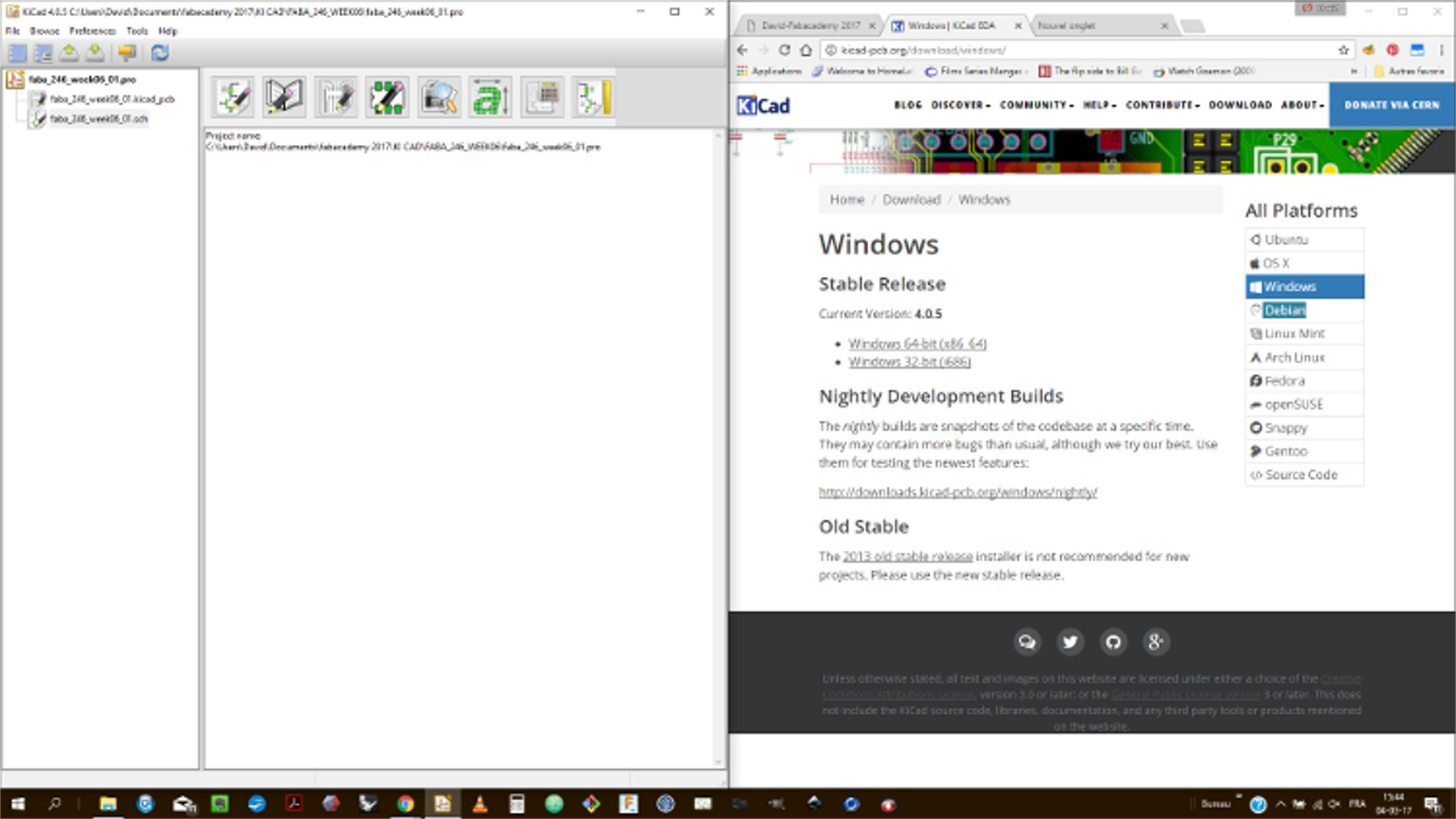
Task: Open File menu in KiCad
Action: click(x=13, y=31)
